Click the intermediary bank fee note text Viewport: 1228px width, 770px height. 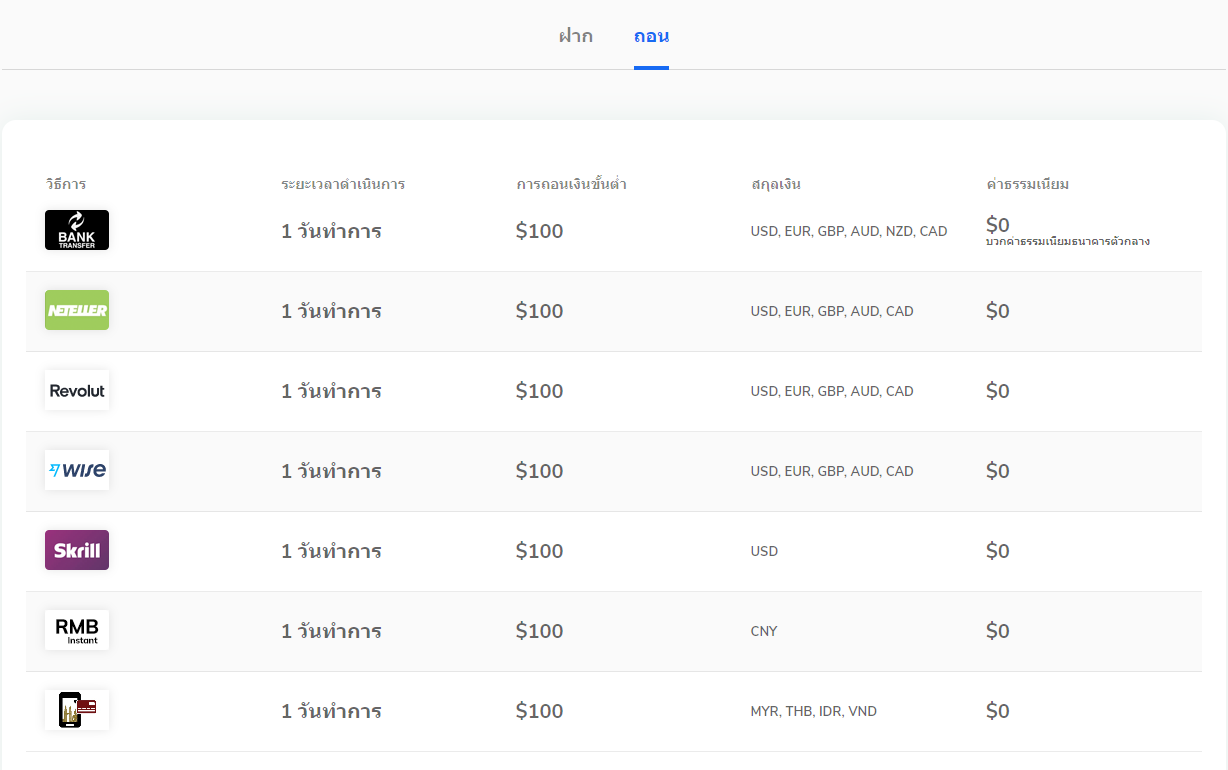[x=1068, y=241]
